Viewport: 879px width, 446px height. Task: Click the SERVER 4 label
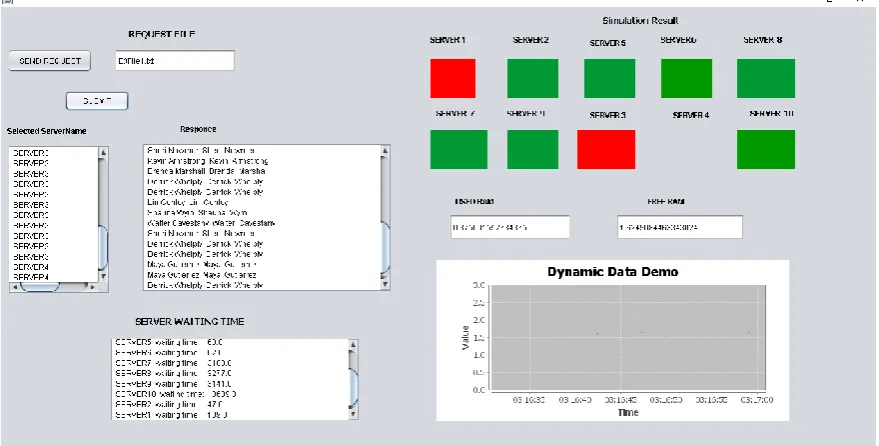[x=691, y=115]
